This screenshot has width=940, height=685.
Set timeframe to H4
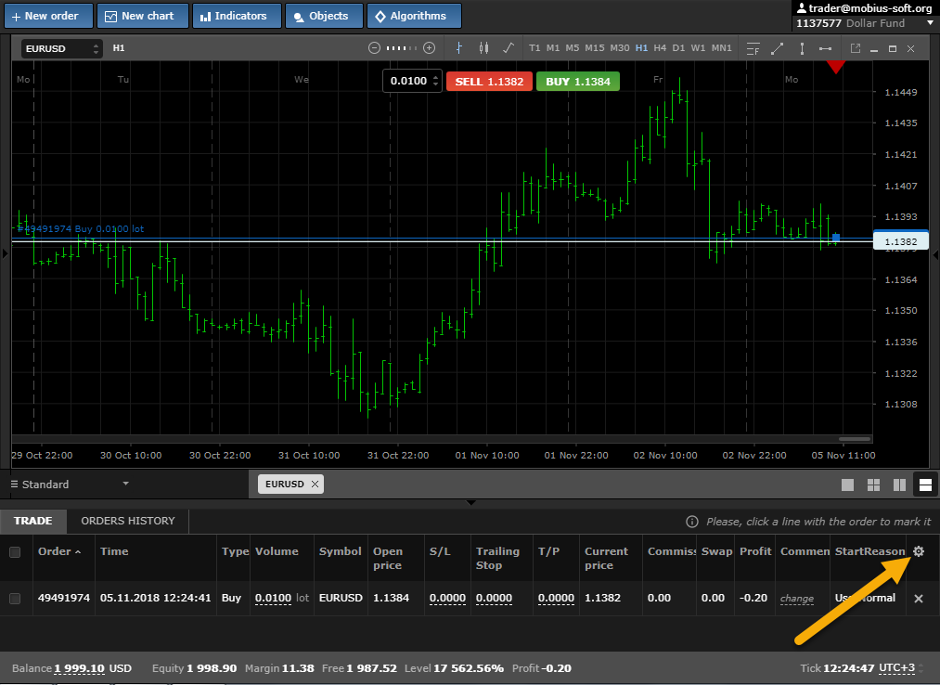tap(660, 48)
